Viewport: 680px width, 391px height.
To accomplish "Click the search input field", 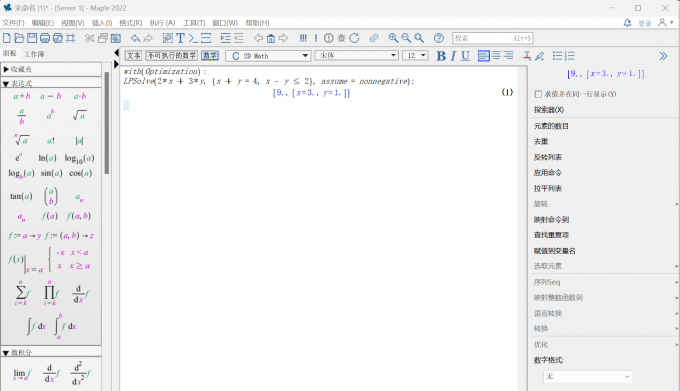I will 493,38.
